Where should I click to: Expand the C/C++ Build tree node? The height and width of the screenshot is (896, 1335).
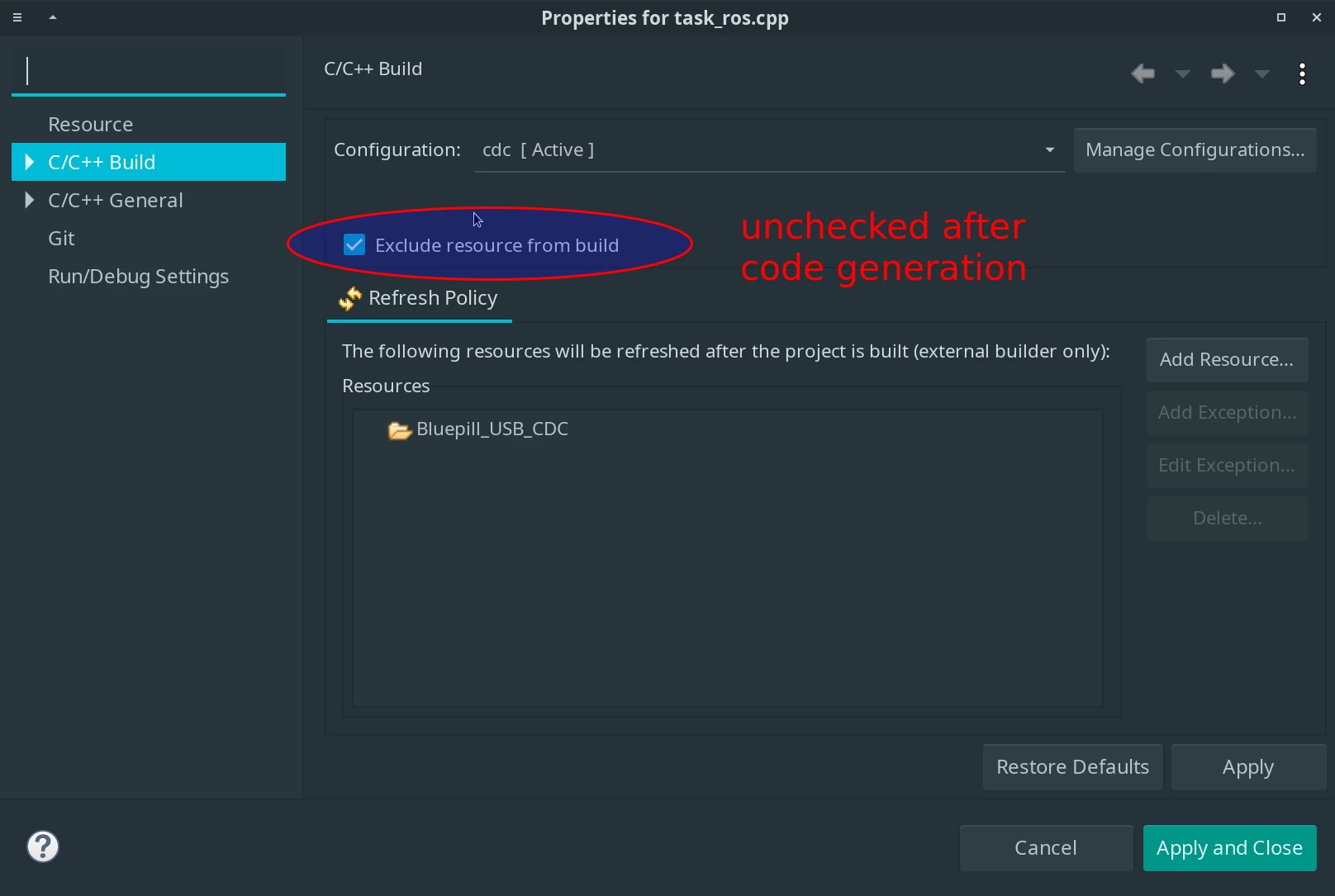30,162
